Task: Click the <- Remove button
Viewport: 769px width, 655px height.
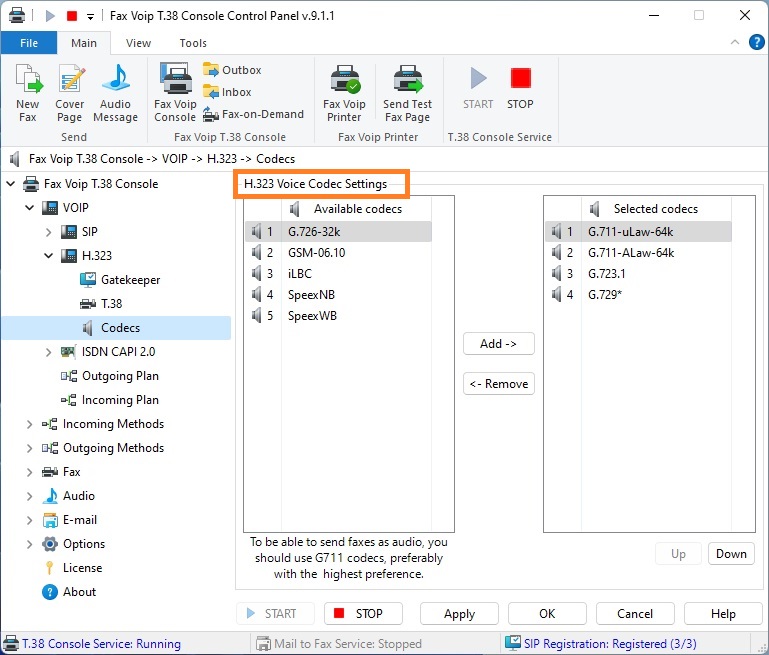Action: (499, 384)
